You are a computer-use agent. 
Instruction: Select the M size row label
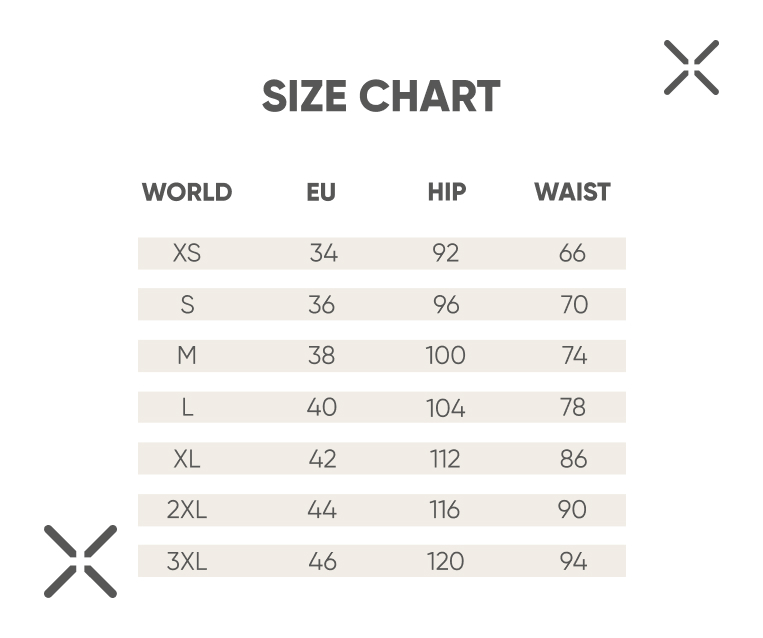click(x=187, y=356)
